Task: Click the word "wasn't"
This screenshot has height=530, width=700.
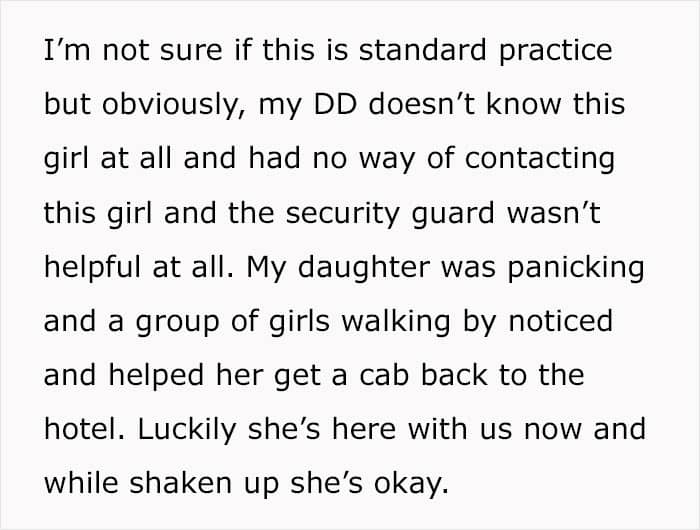Action: [x=553, y=212]
